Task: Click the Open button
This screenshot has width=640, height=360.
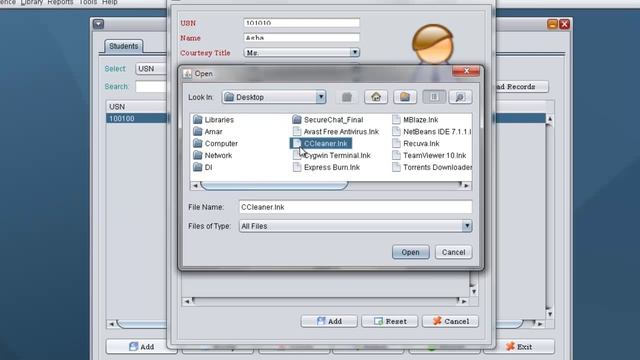Action: coord(411,252)
